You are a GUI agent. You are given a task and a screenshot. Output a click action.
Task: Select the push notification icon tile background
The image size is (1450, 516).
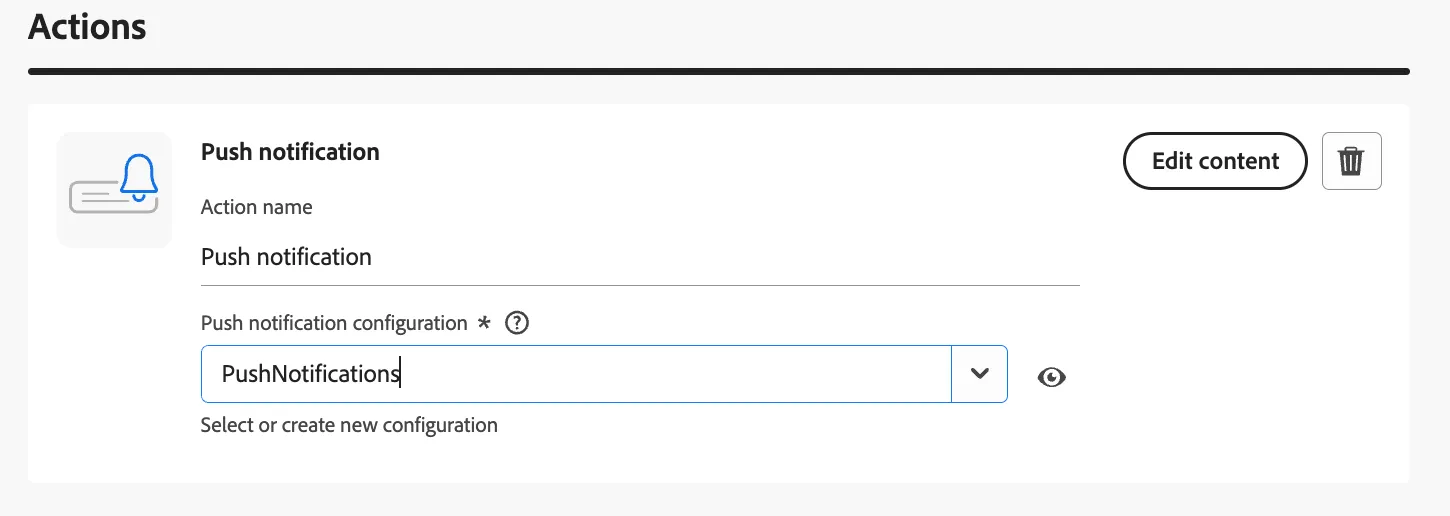(114, 190)
